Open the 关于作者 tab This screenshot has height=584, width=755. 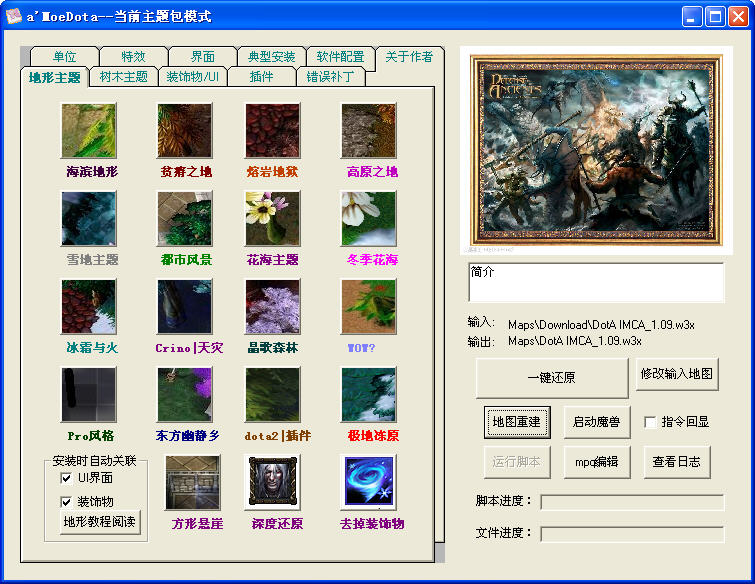(x=409, y=57)
